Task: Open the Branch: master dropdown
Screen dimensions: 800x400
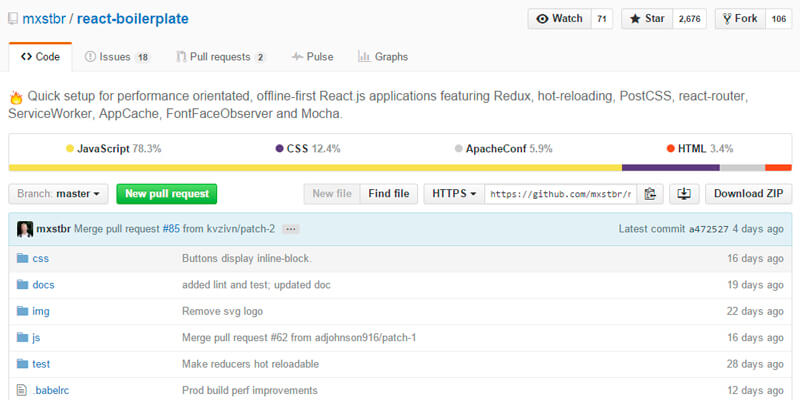Action: tap(59, 194)
